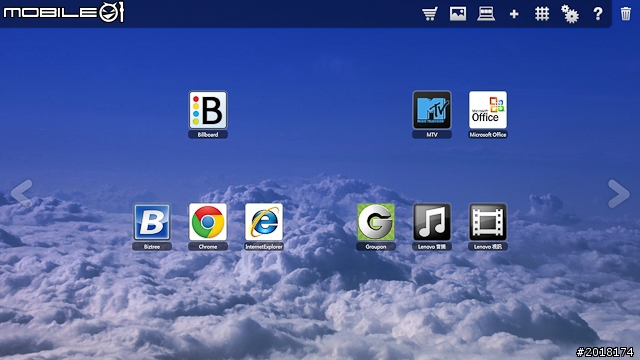Click the "InternetExplorer" label

point(264,247)
